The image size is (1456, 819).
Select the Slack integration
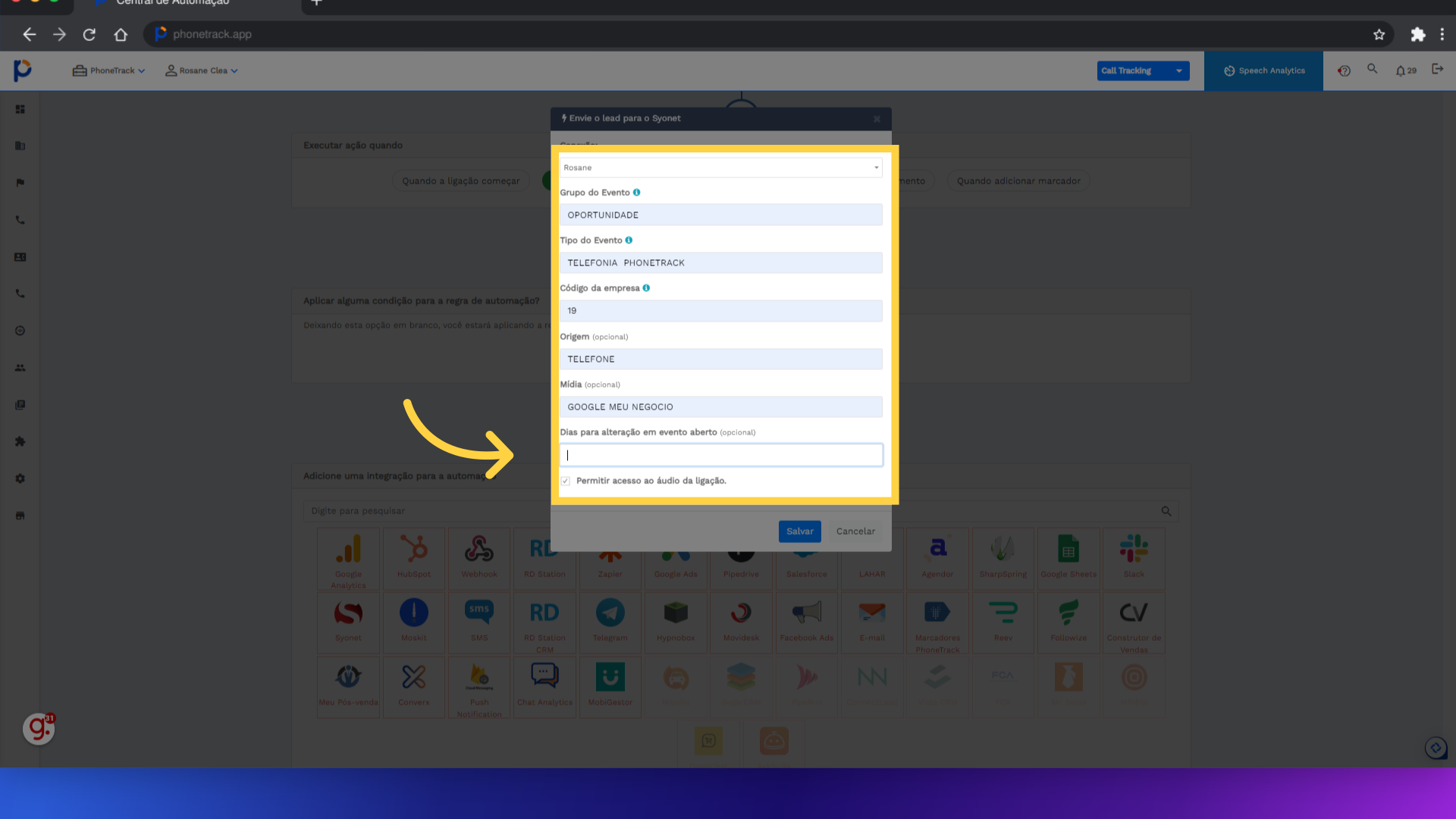point(1134,560)
